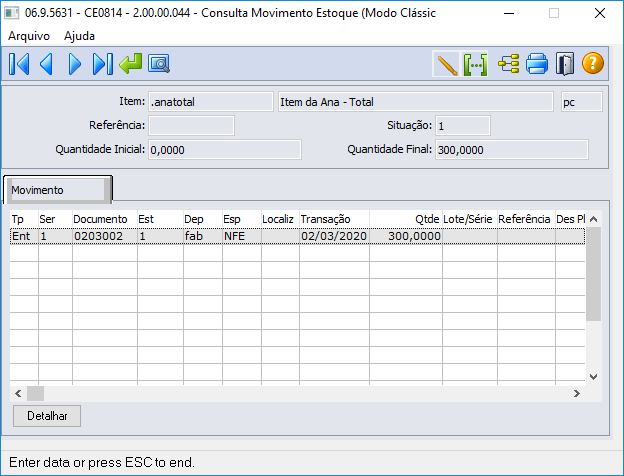Click the Referência column header in grid
624x476 pixels.
tap(526, 219)
